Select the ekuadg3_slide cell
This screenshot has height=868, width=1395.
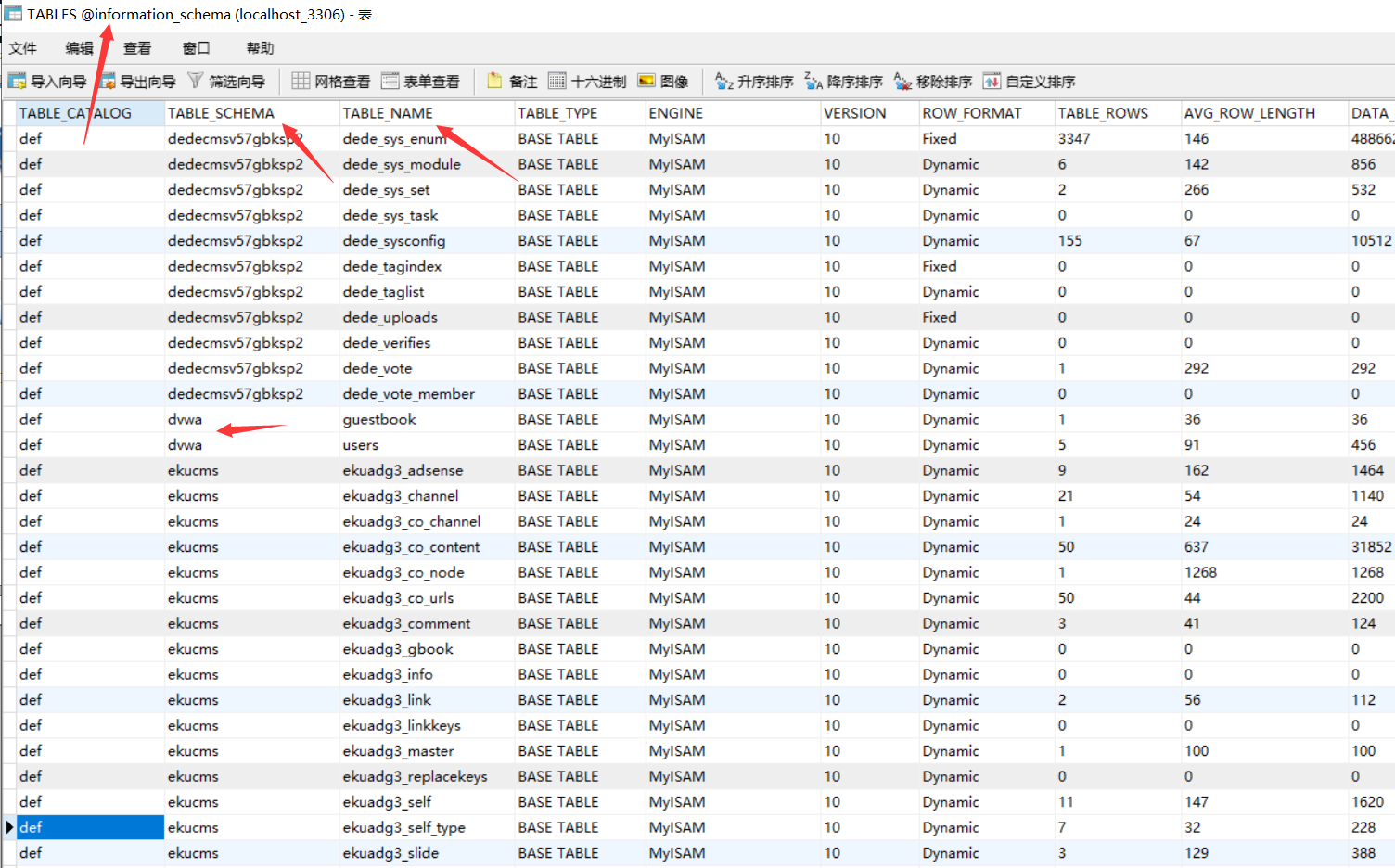point(428,853)
